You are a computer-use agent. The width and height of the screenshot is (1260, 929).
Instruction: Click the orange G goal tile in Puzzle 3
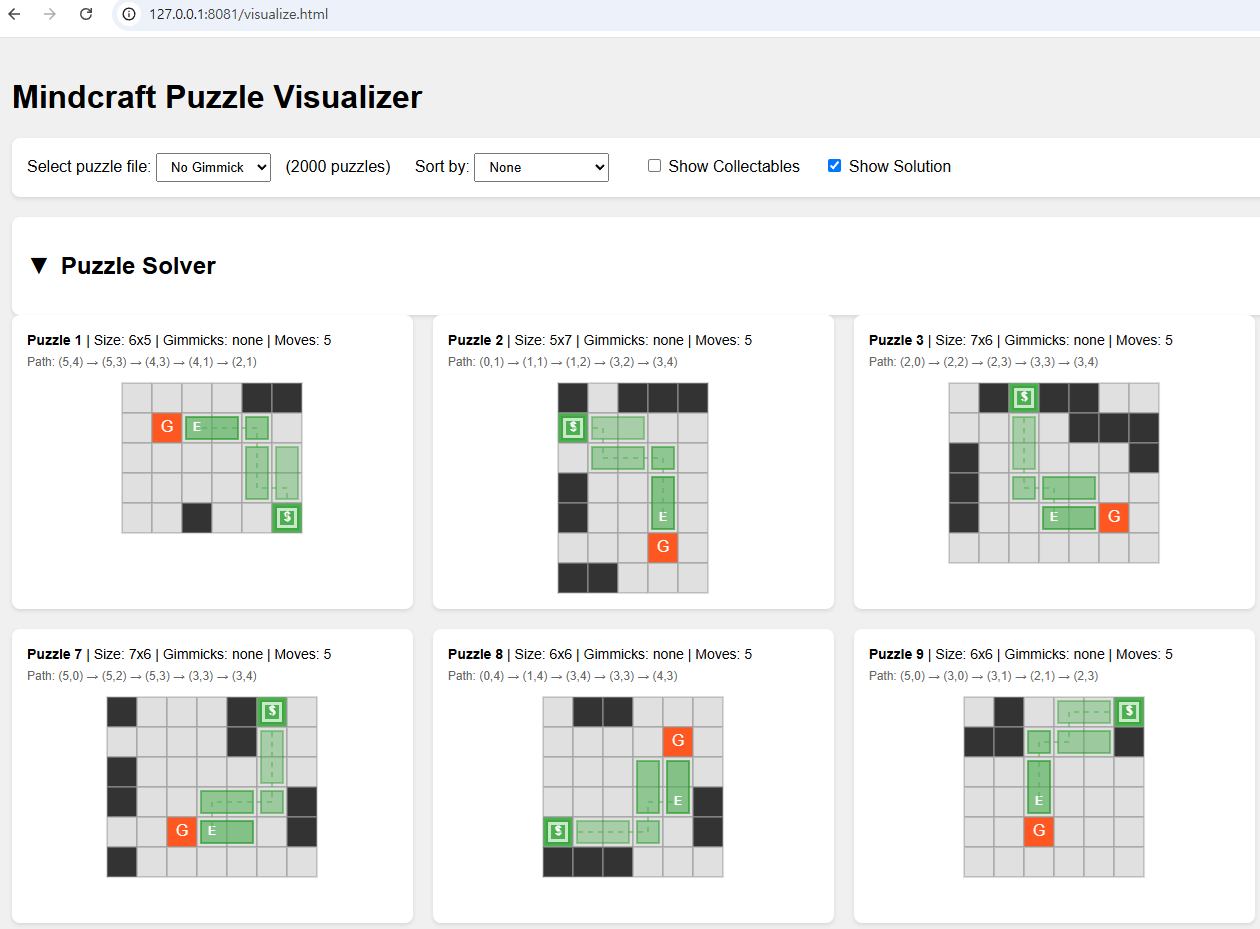(1113, 517)
